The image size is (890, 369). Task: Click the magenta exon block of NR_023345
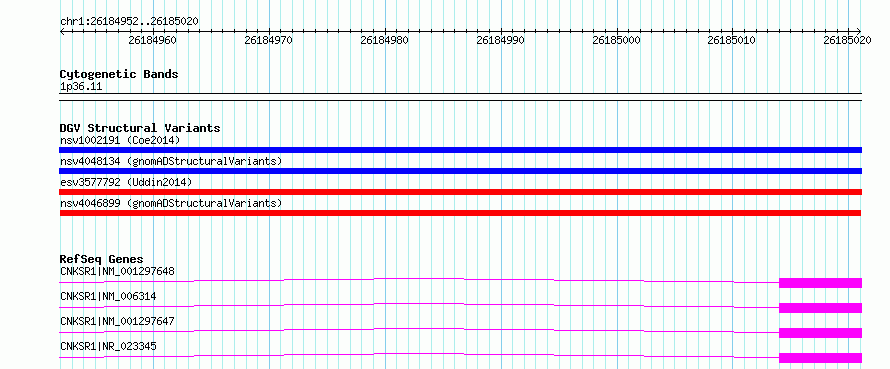pos(820,358)
